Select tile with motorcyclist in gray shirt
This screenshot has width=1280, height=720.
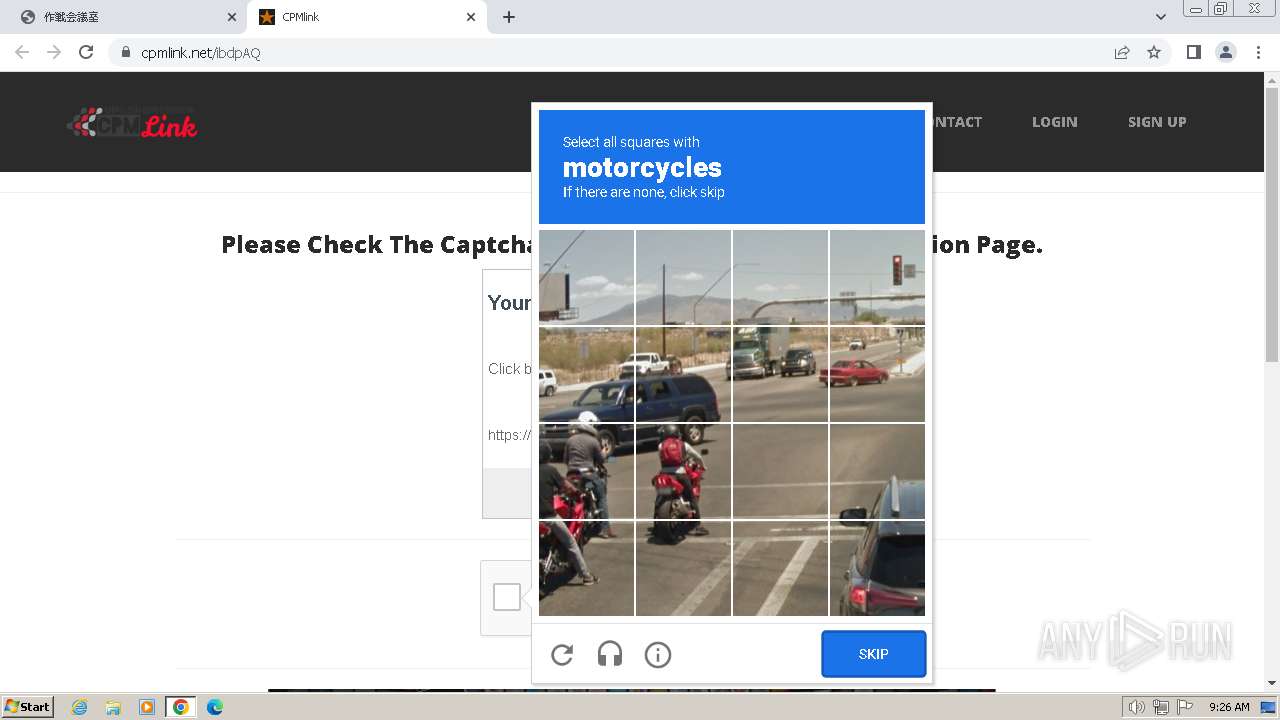pos(586,471)
